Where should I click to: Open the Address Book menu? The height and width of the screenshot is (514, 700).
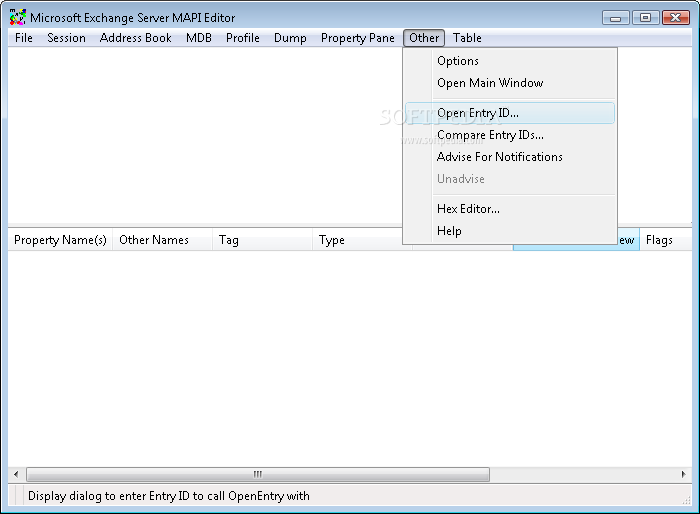[x=135, y=38]
